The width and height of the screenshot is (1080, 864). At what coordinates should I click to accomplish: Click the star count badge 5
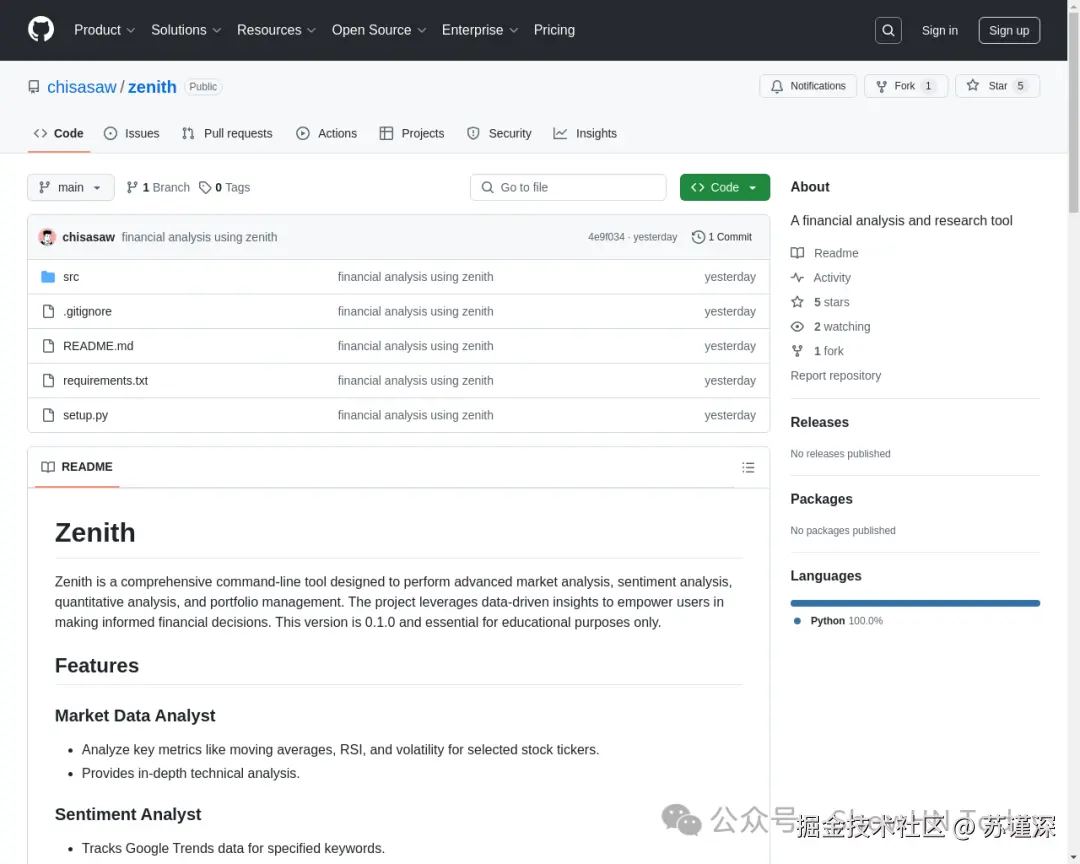click(x=1020, y=86)
